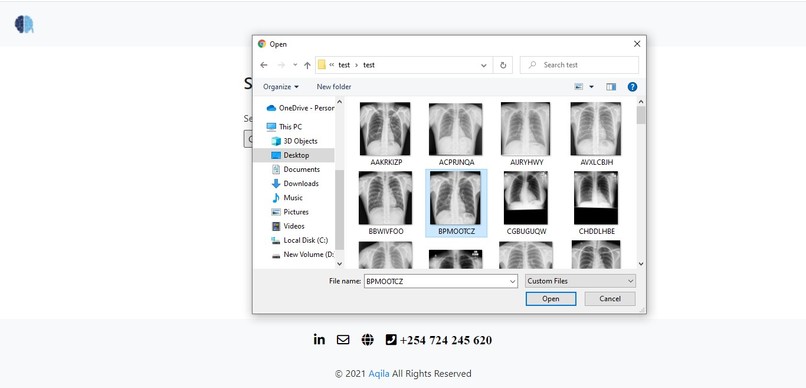This screenshot has height=388, width=806.
Task: Open help with the blue question mark
Action: [632, 87]
